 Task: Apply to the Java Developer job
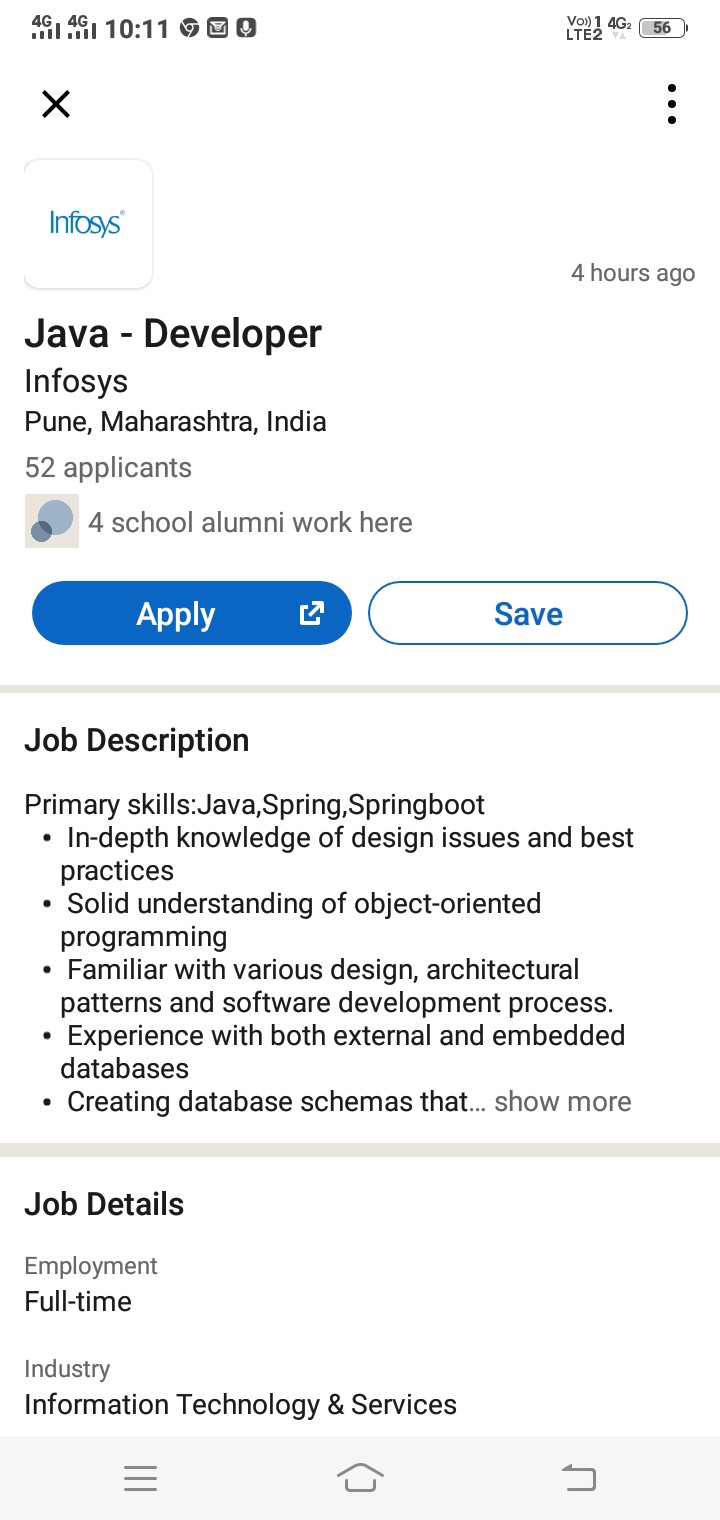(192, 613)
